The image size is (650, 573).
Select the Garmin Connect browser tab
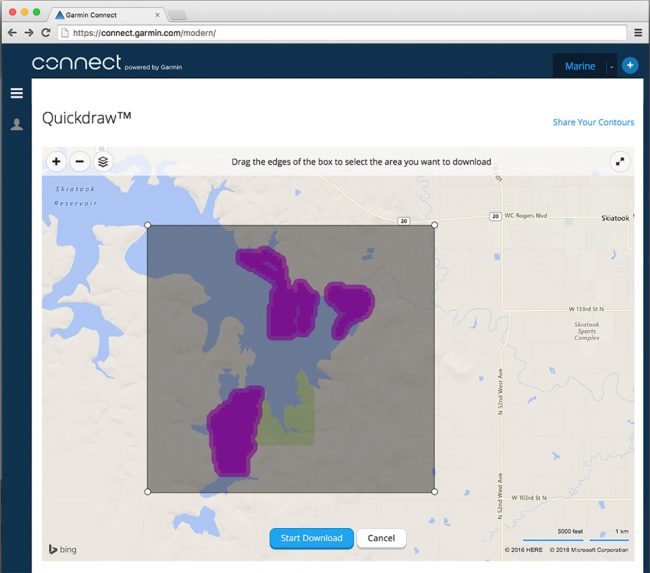point(106,15)
